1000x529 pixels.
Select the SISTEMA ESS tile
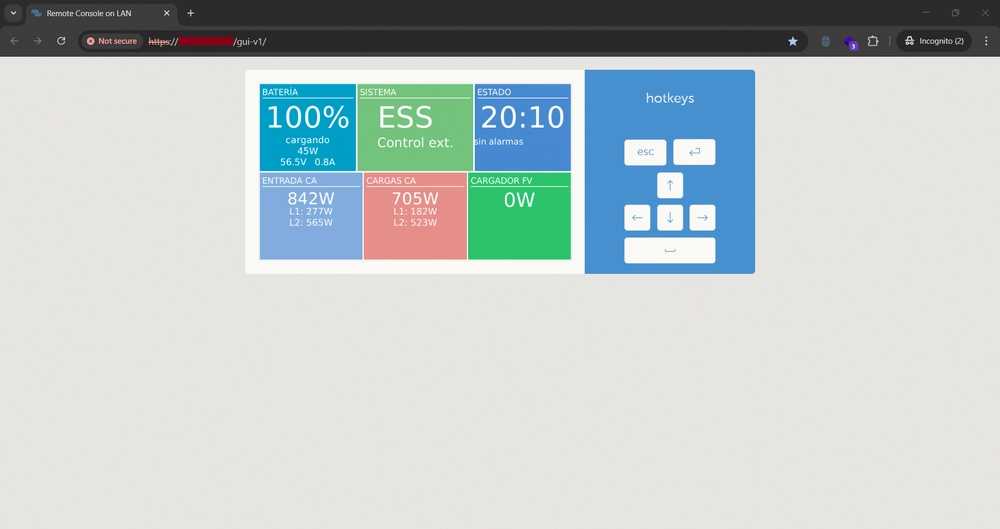click(415, 128)
